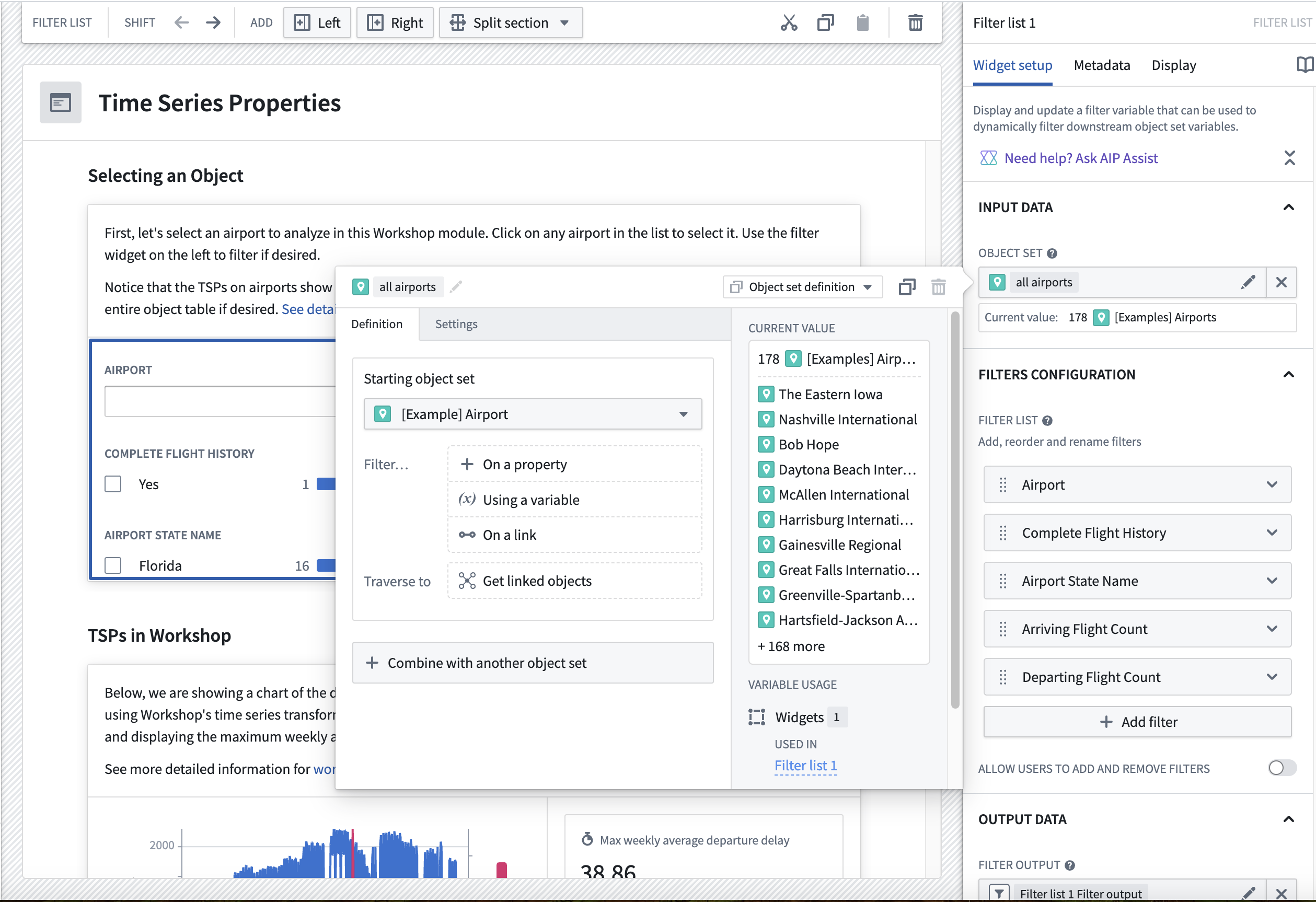Cut the widget with the scissors icon
This screenshot has width=1316, height=902.
point(789,22)
